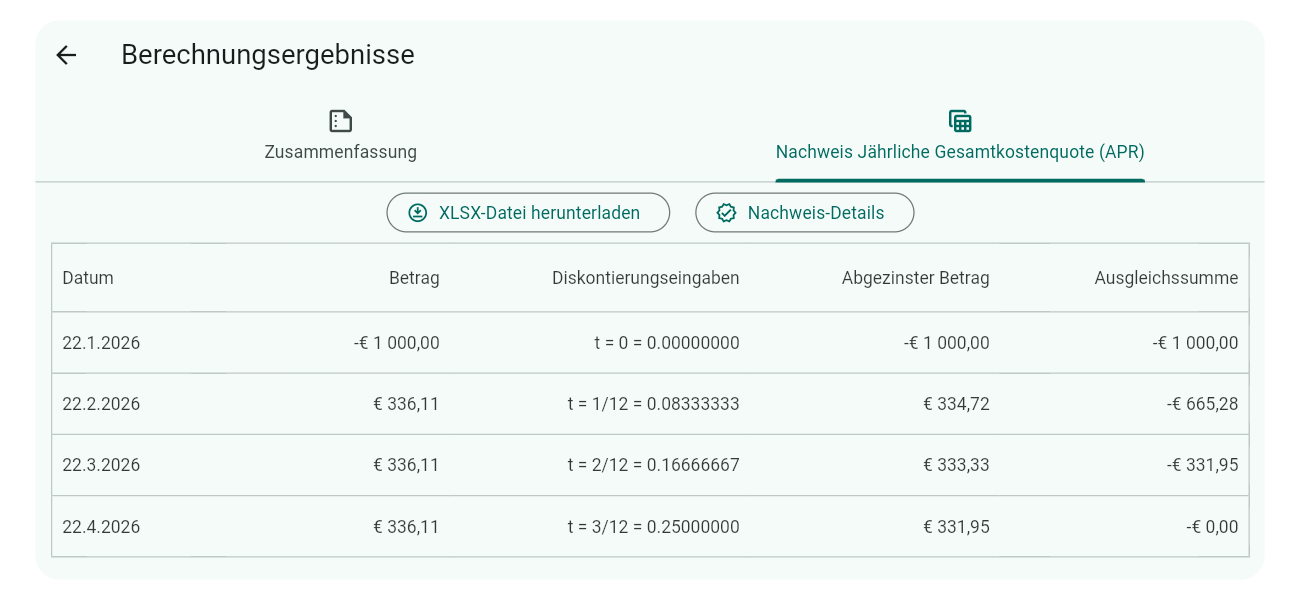Viewport: 1300px width, 600px height.
Task: Click the XLSX-Datei herunterladen button
Action: (528, 212)
